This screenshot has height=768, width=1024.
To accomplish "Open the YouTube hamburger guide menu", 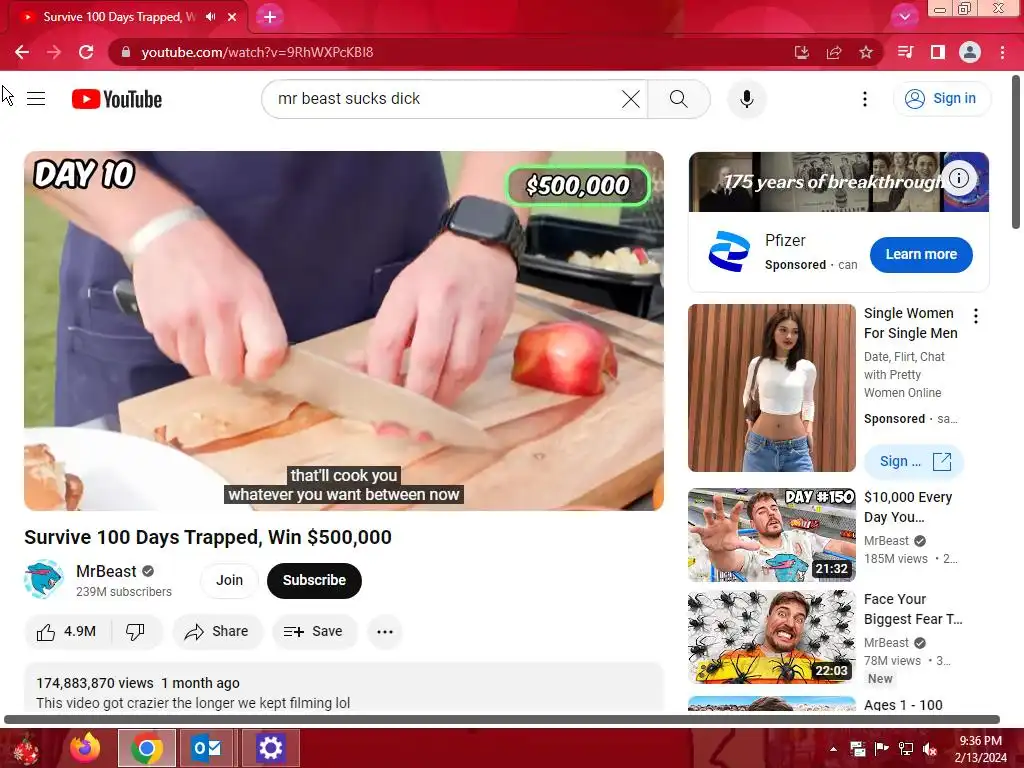I will (36, 99).
